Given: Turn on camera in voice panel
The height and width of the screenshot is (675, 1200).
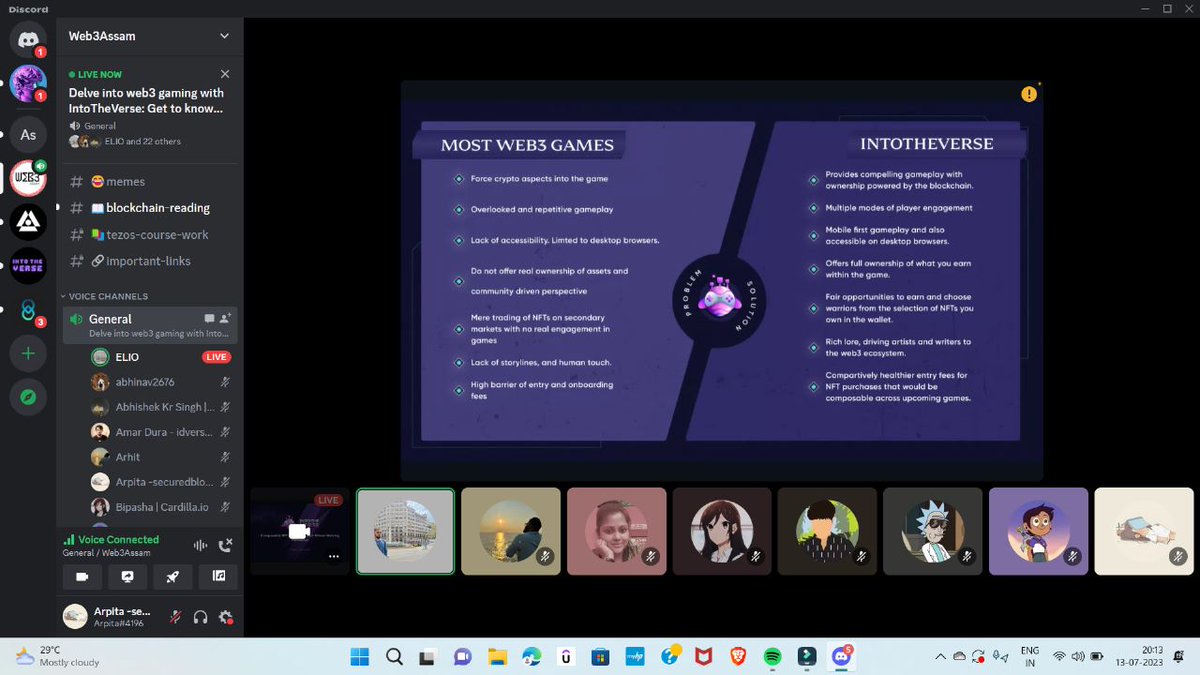Looking at the screenshot, I should point(82,576).
